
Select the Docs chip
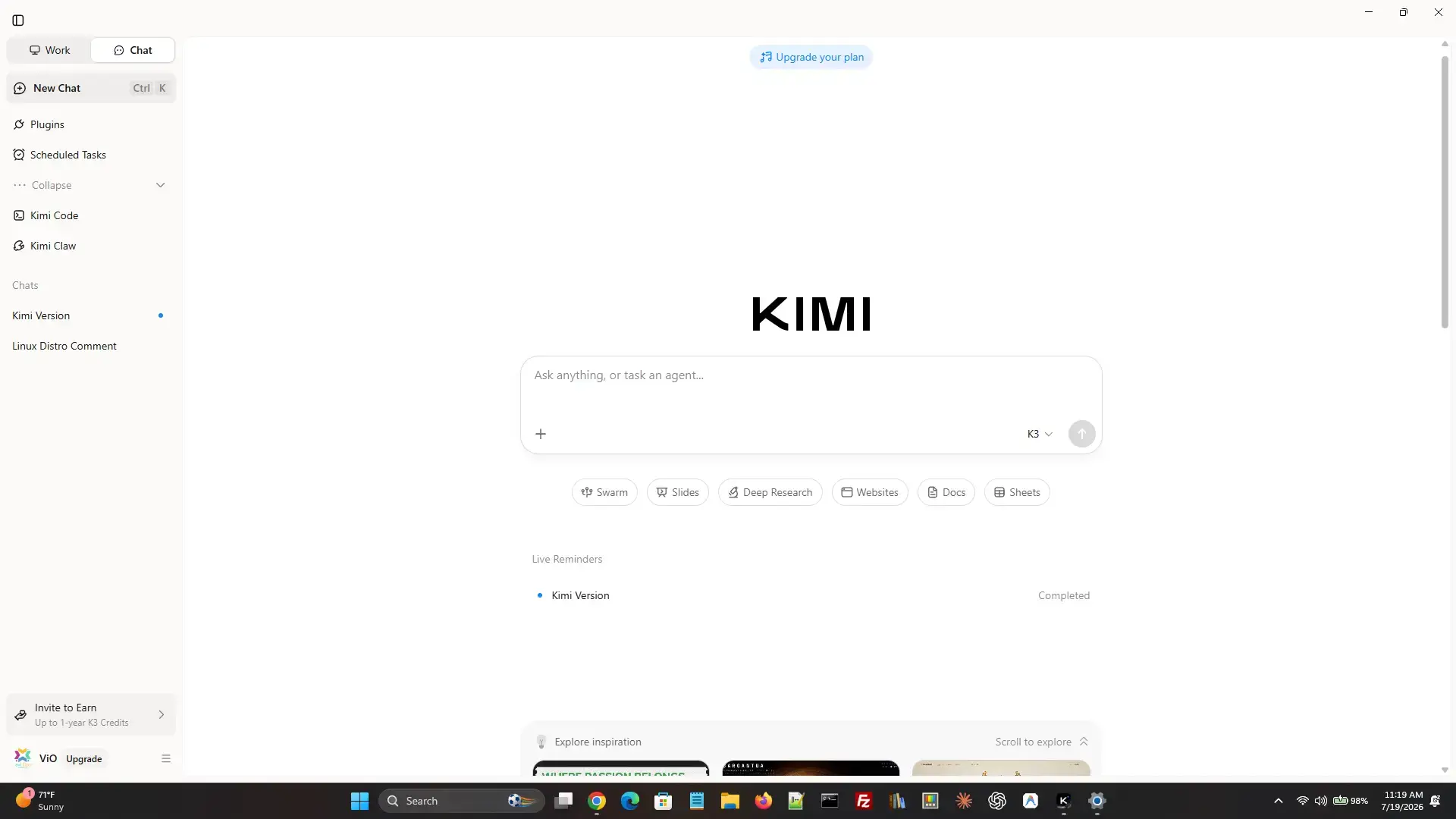click(946, 492)
